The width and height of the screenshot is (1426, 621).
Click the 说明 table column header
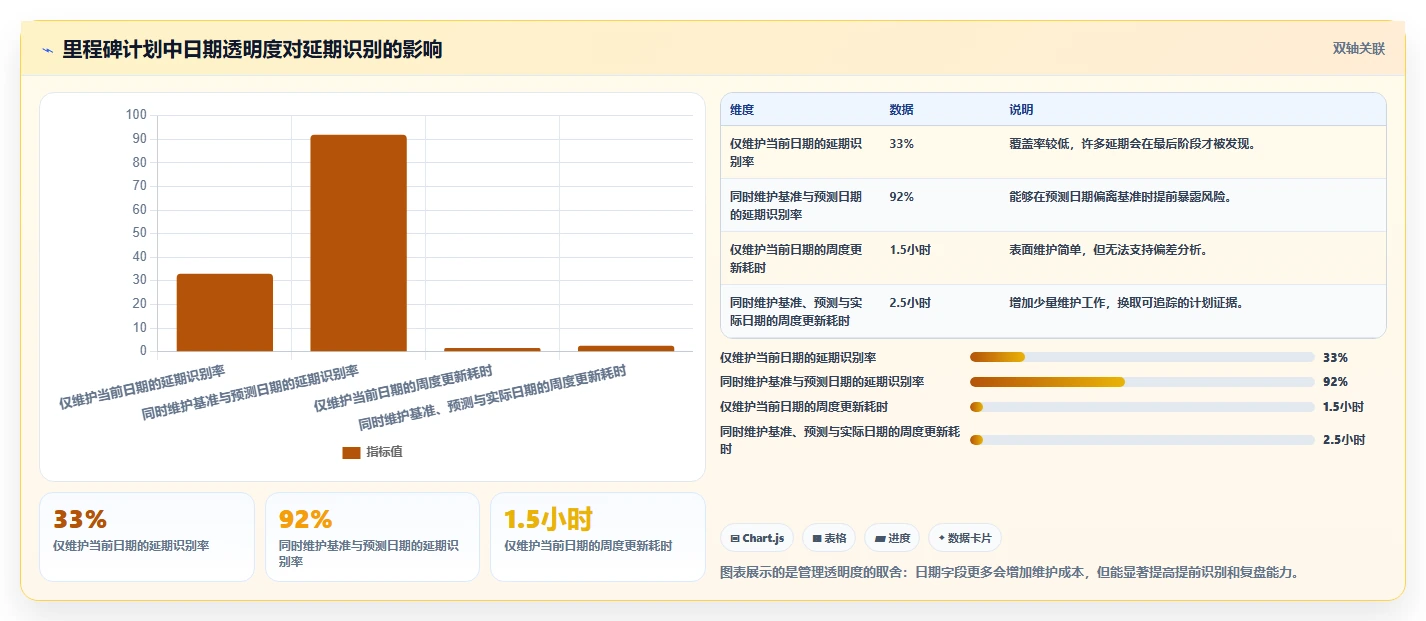pyautogui.click(x=1021, y=110)
